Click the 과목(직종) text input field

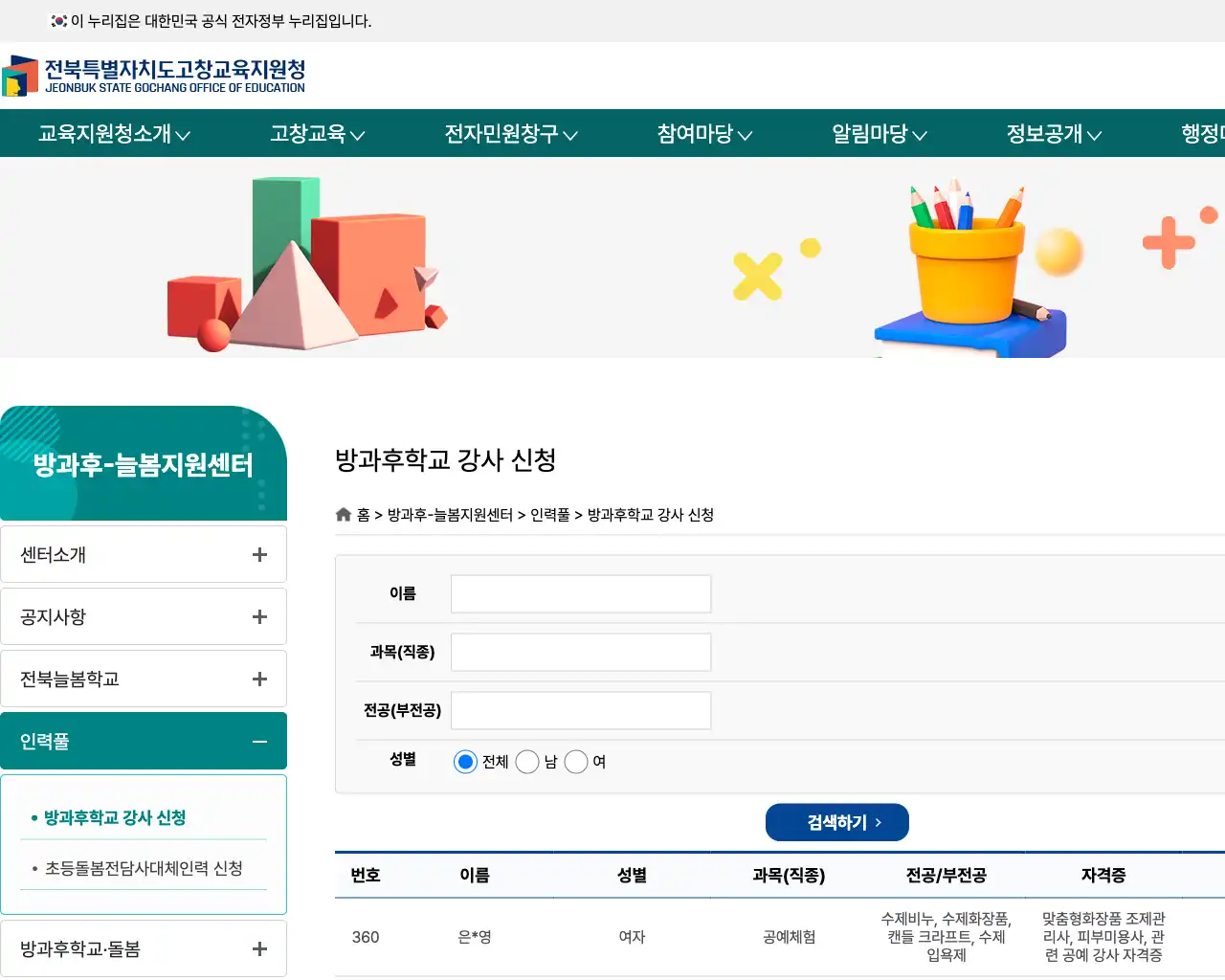point(580,652)
